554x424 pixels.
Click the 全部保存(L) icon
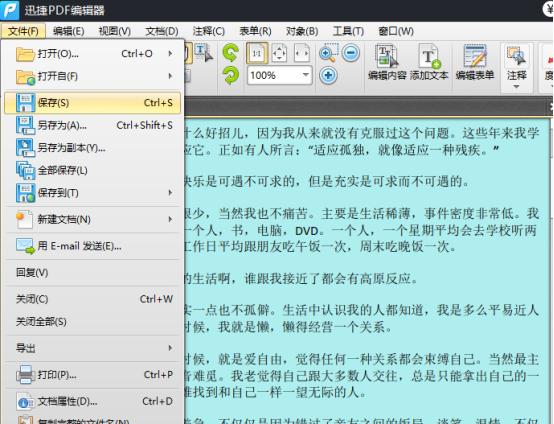click(x=25, y=171)
